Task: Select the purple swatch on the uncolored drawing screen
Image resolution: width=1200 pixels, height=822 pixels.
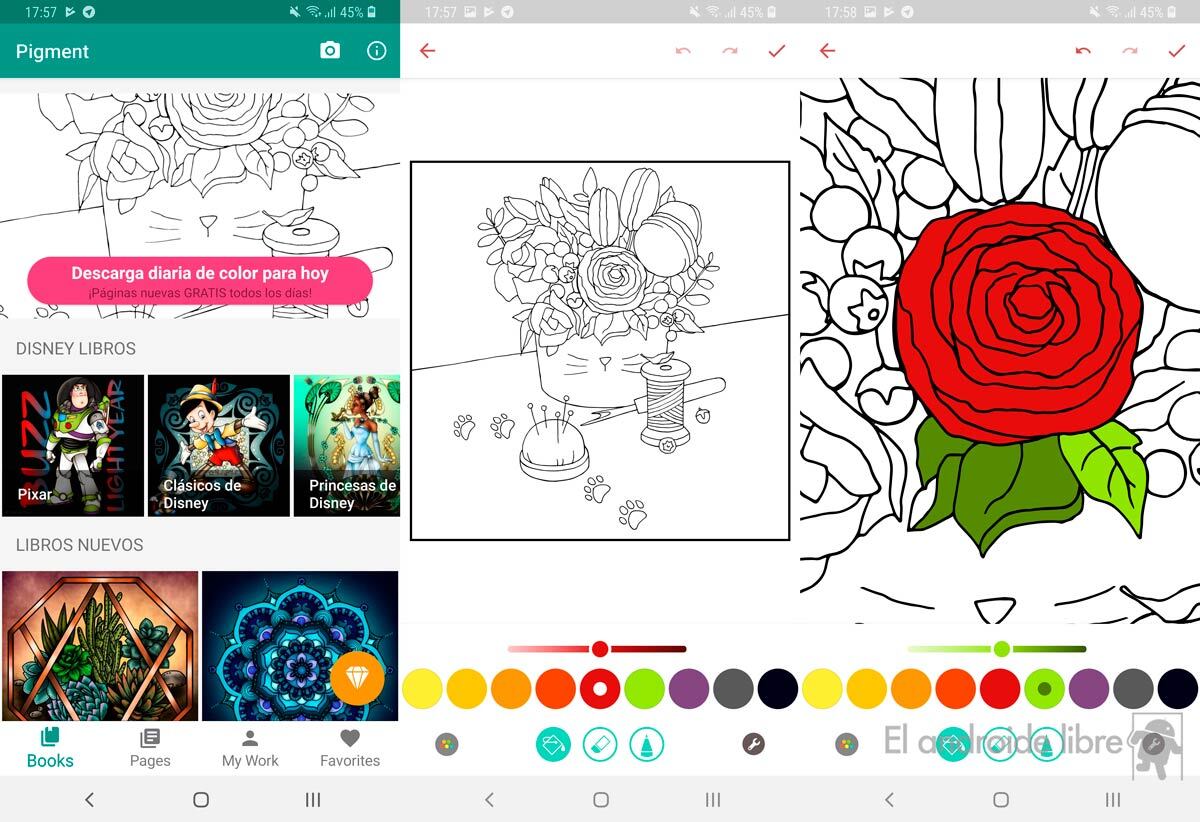Action: point(688,689)
